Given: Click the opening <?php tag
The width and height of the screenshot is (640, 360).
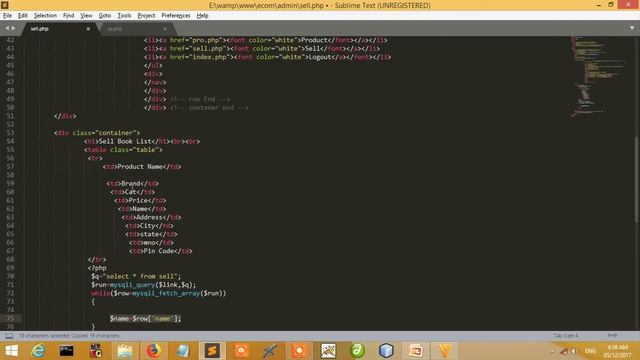Looking at the screenshot, I should 97,268.
